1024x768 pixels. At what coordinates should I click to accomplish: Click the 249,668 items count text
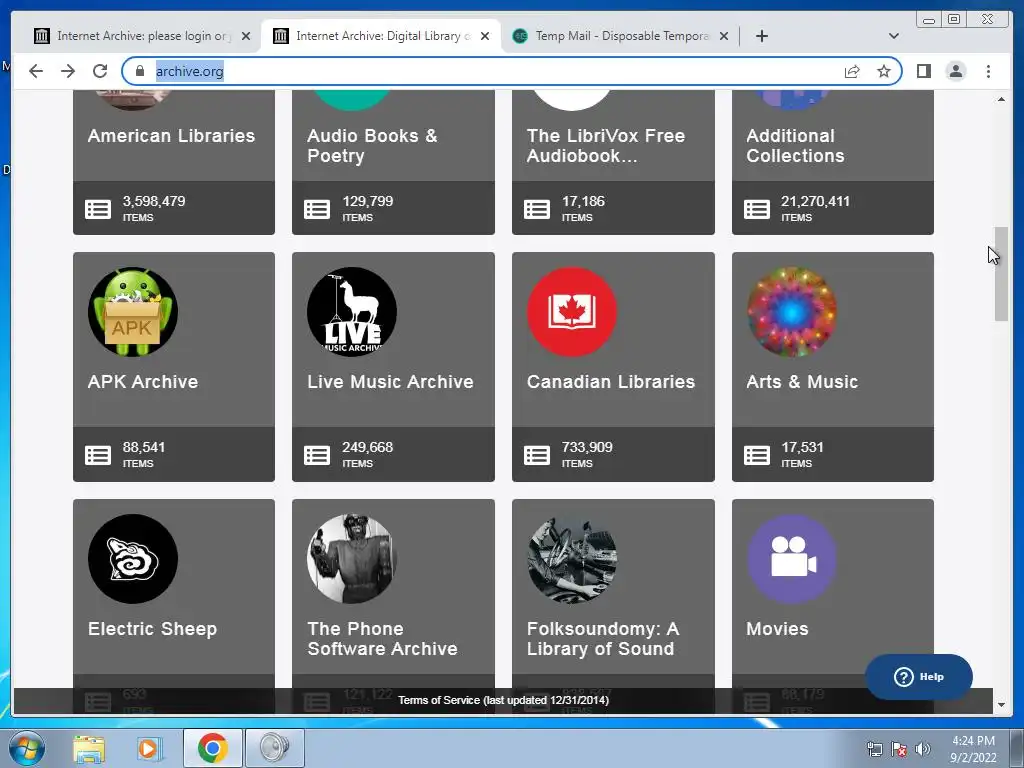point(368,455)
